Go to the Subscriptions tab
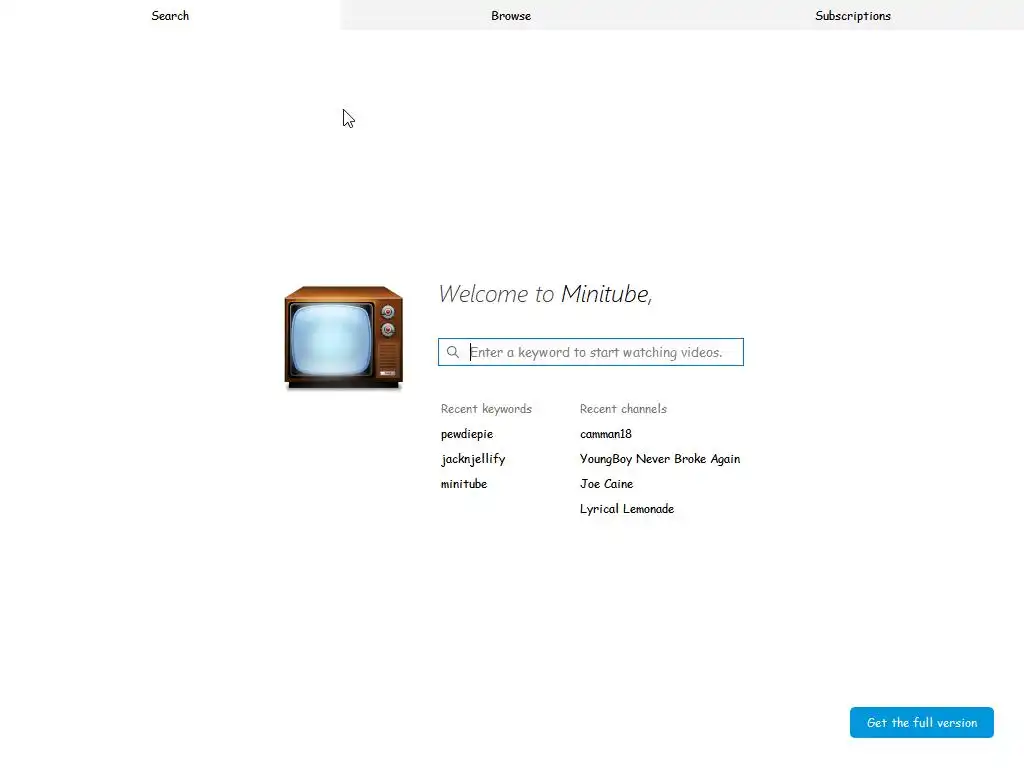The image size is (1024, 768). (x=853, y=15)
